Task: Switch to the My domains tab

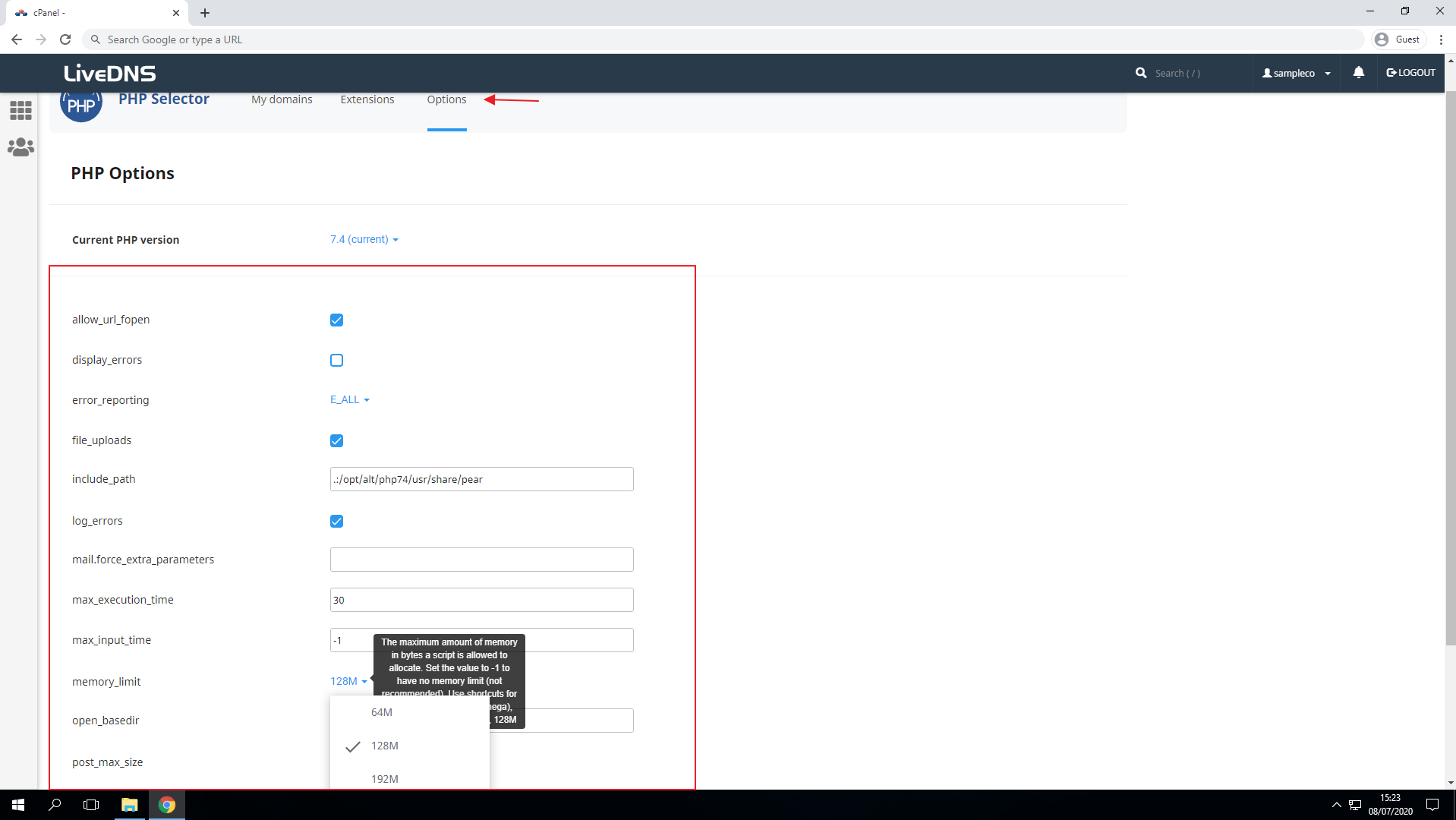Action: [282, 99]
